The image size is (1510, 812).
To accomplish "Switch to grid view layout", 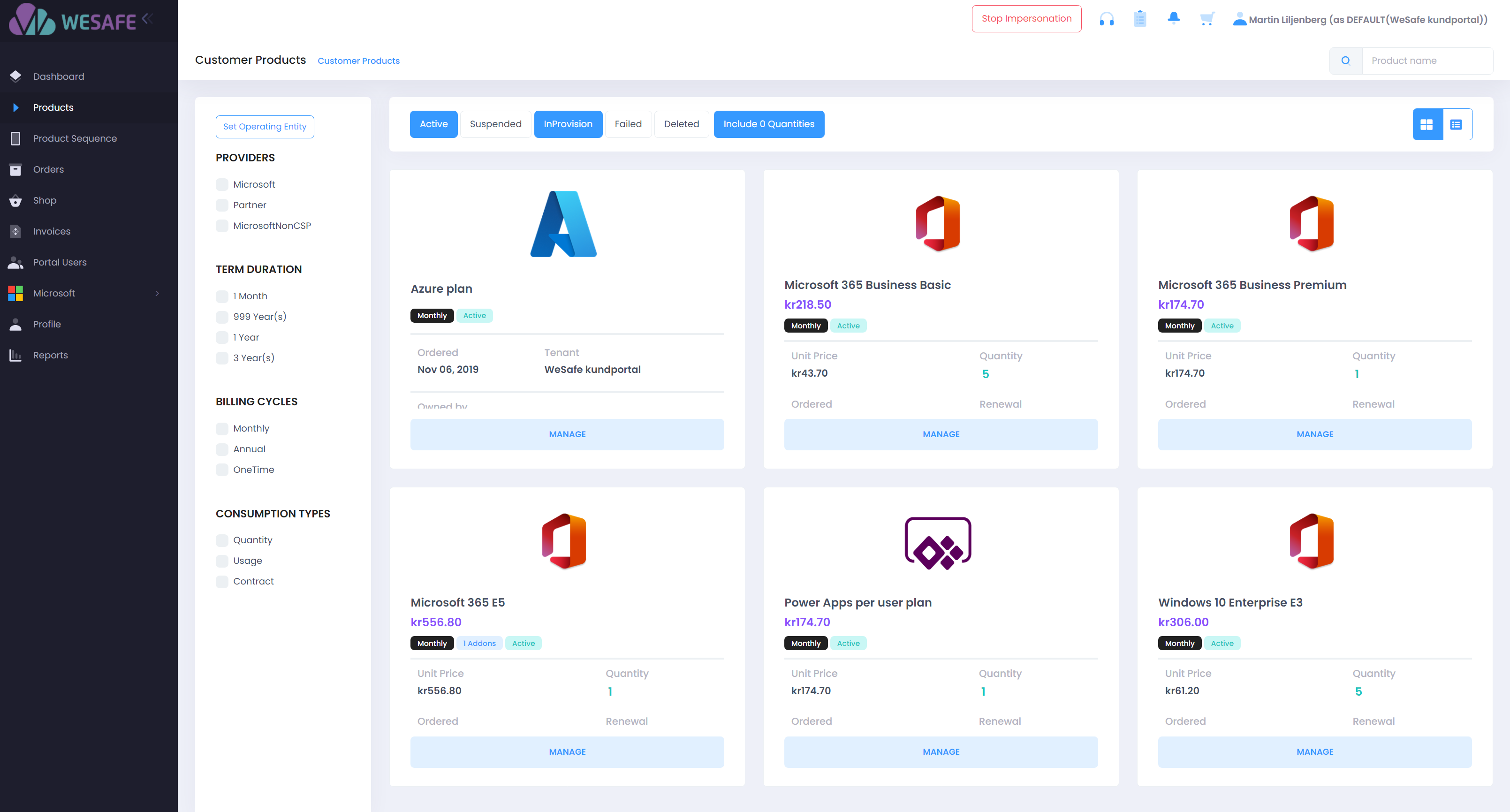I will 1427,124.
